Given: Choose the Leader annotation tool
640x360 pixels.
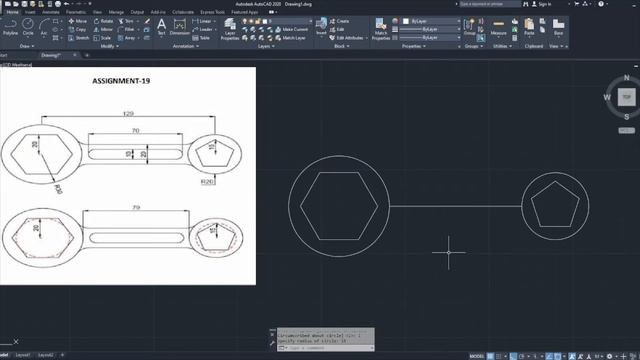Looking at the screenshot, I should [203, 29].
